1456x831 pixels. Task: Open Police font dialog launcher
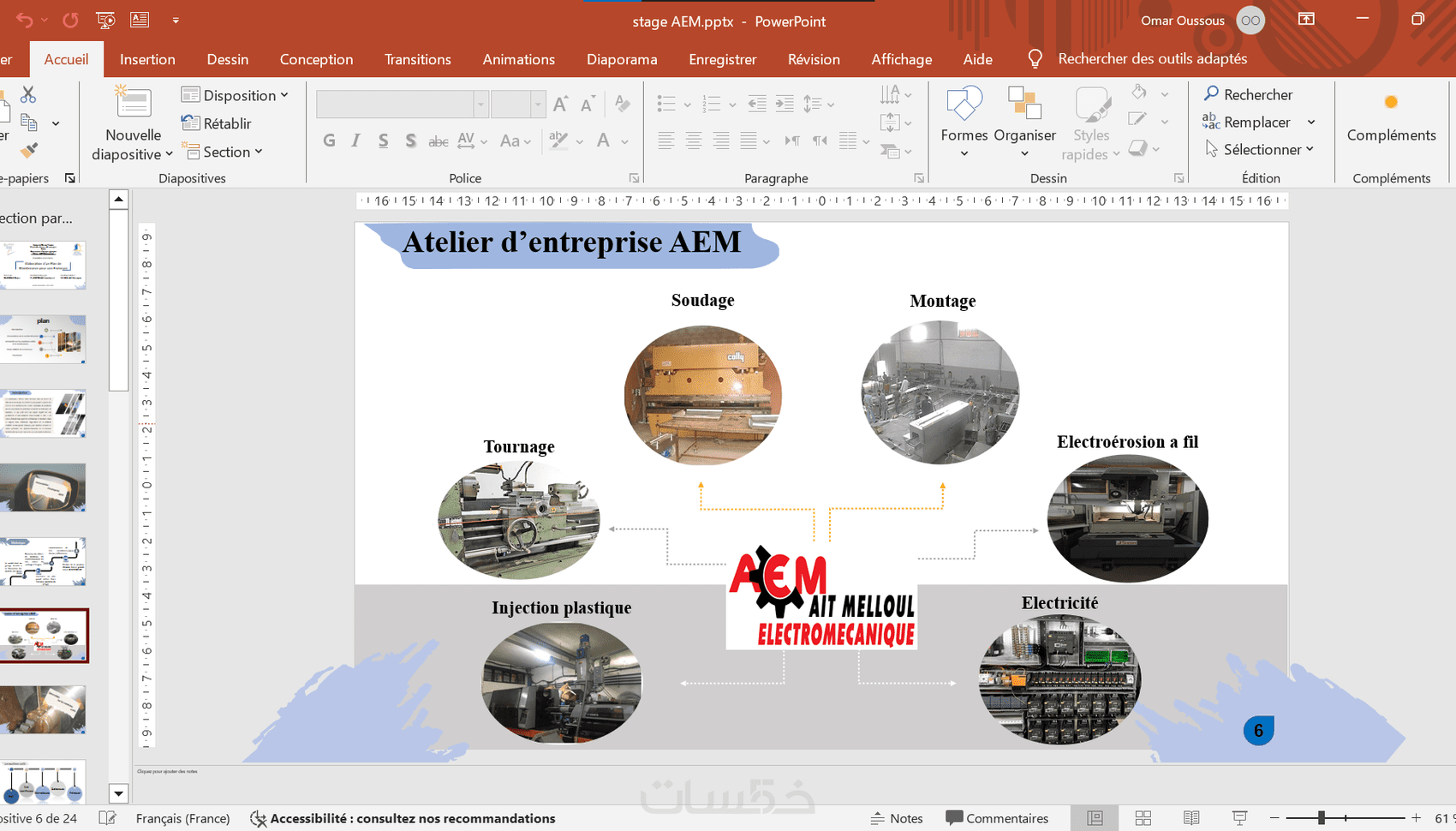(634, 178)
